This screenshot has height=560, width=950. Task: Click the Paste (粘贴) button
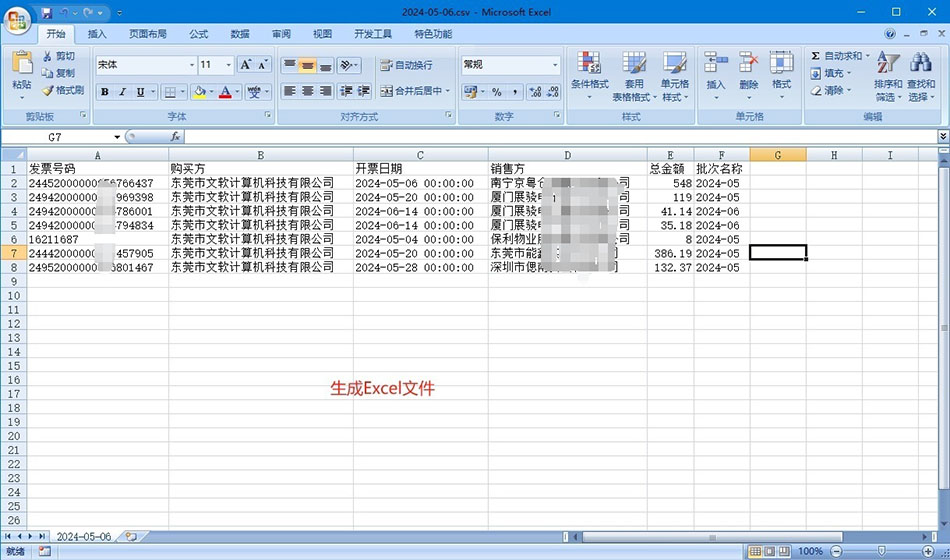tap(22, 72)
